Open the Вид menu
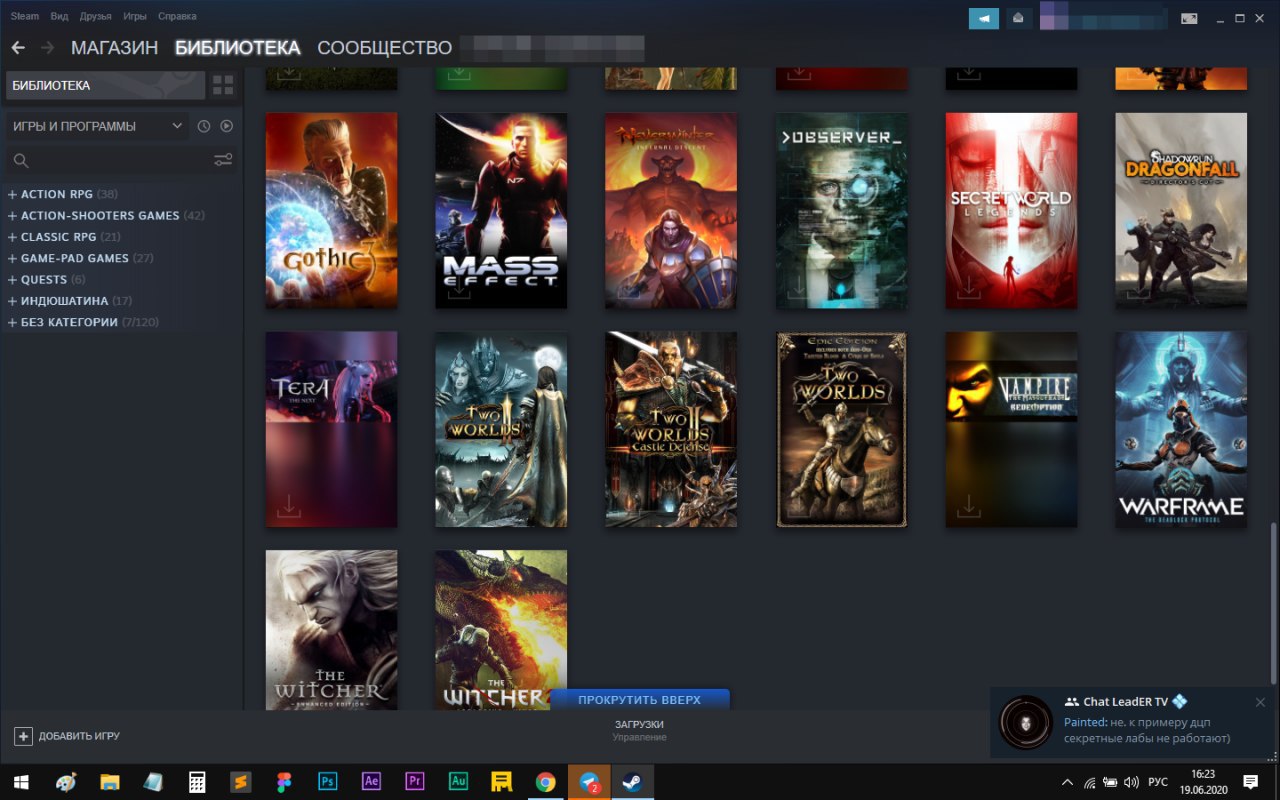This screenshot has width=1280, height=800. tap(59, 16)
